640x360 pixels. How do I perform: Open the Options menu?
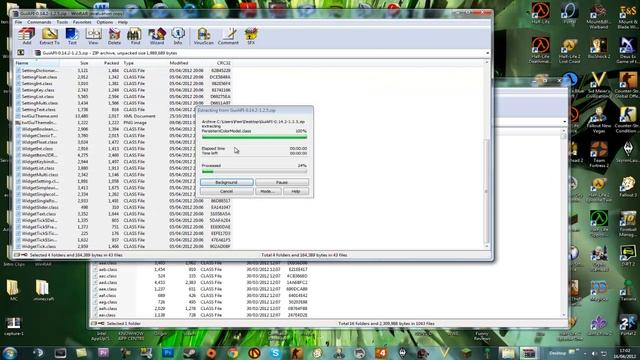pos(104,22)
